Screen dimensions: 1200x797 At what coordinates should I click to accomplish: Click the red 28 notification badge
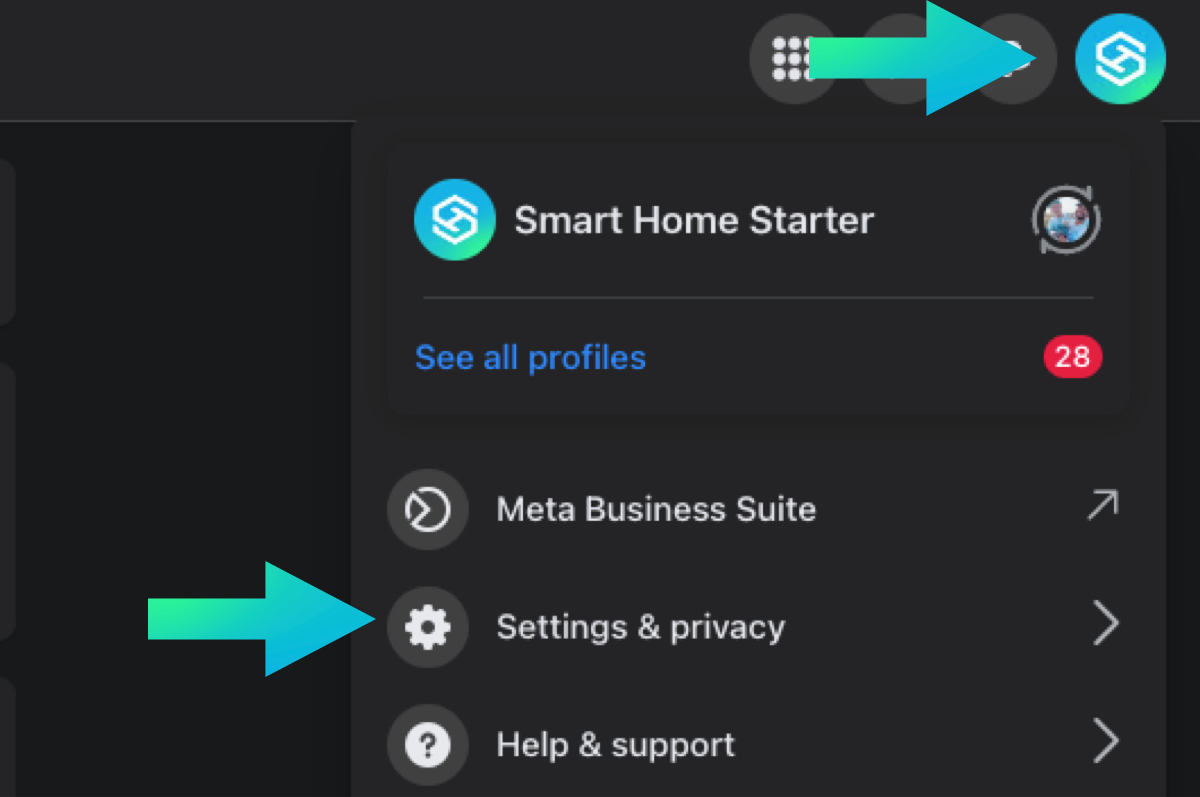click(1072, 357)
